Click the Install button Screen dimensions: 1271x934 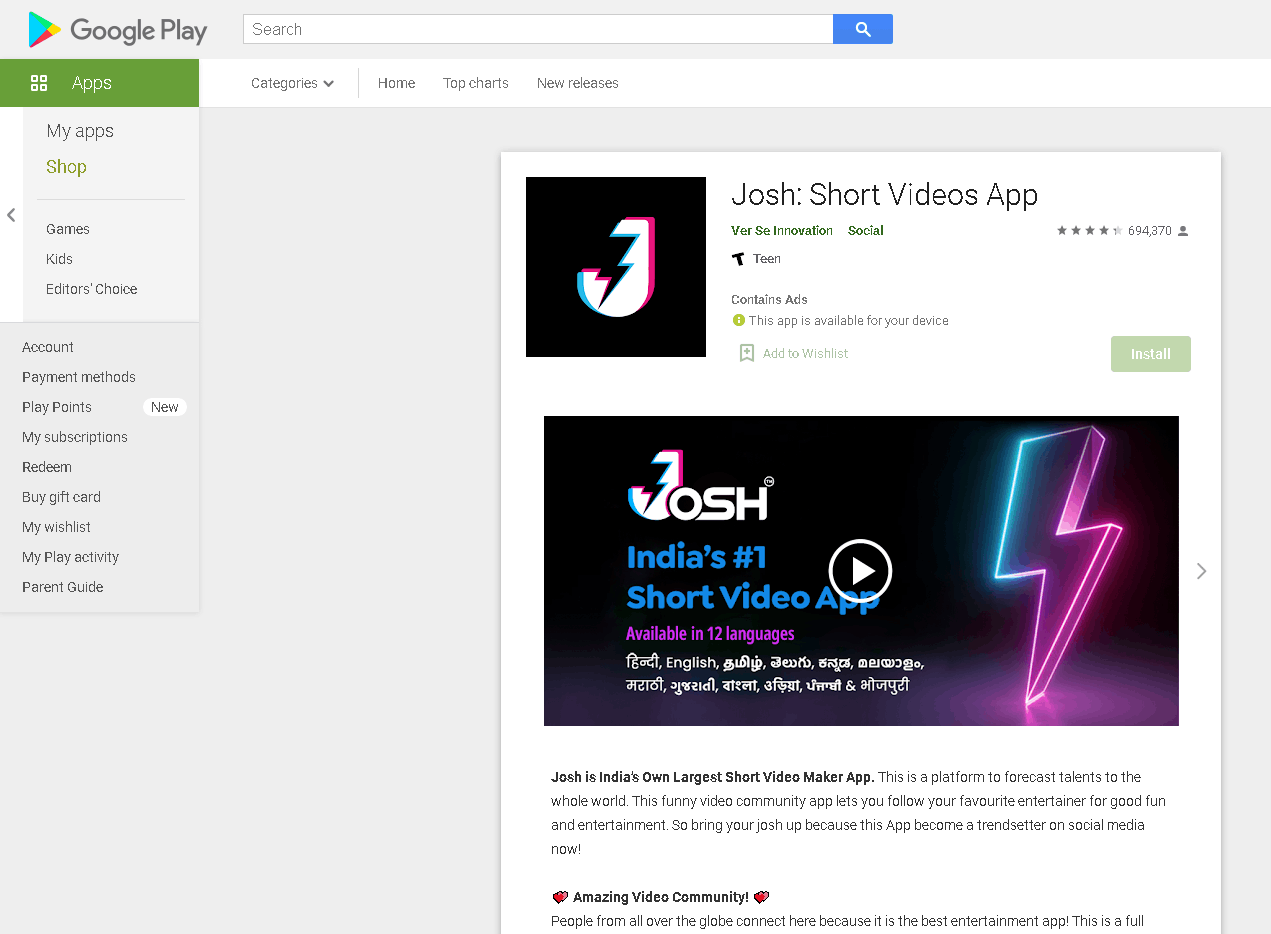[x=1151, y=354]
